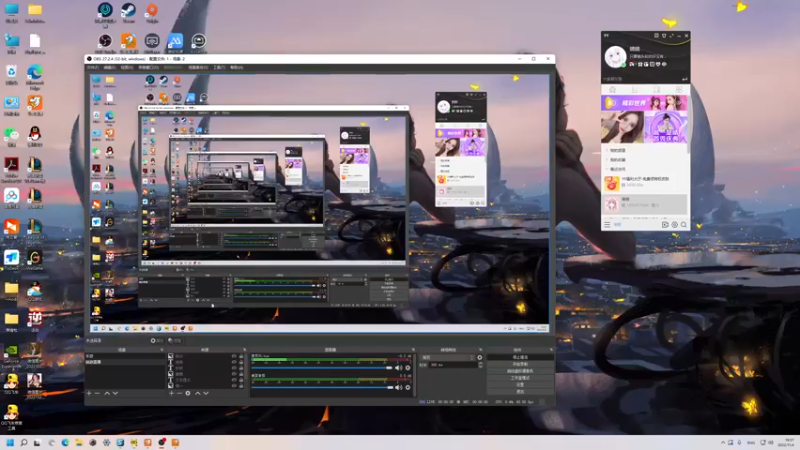This screenshot has width=800, height=450.
Task: Mute the Mic/Aux audio channel
Action: 398,368
